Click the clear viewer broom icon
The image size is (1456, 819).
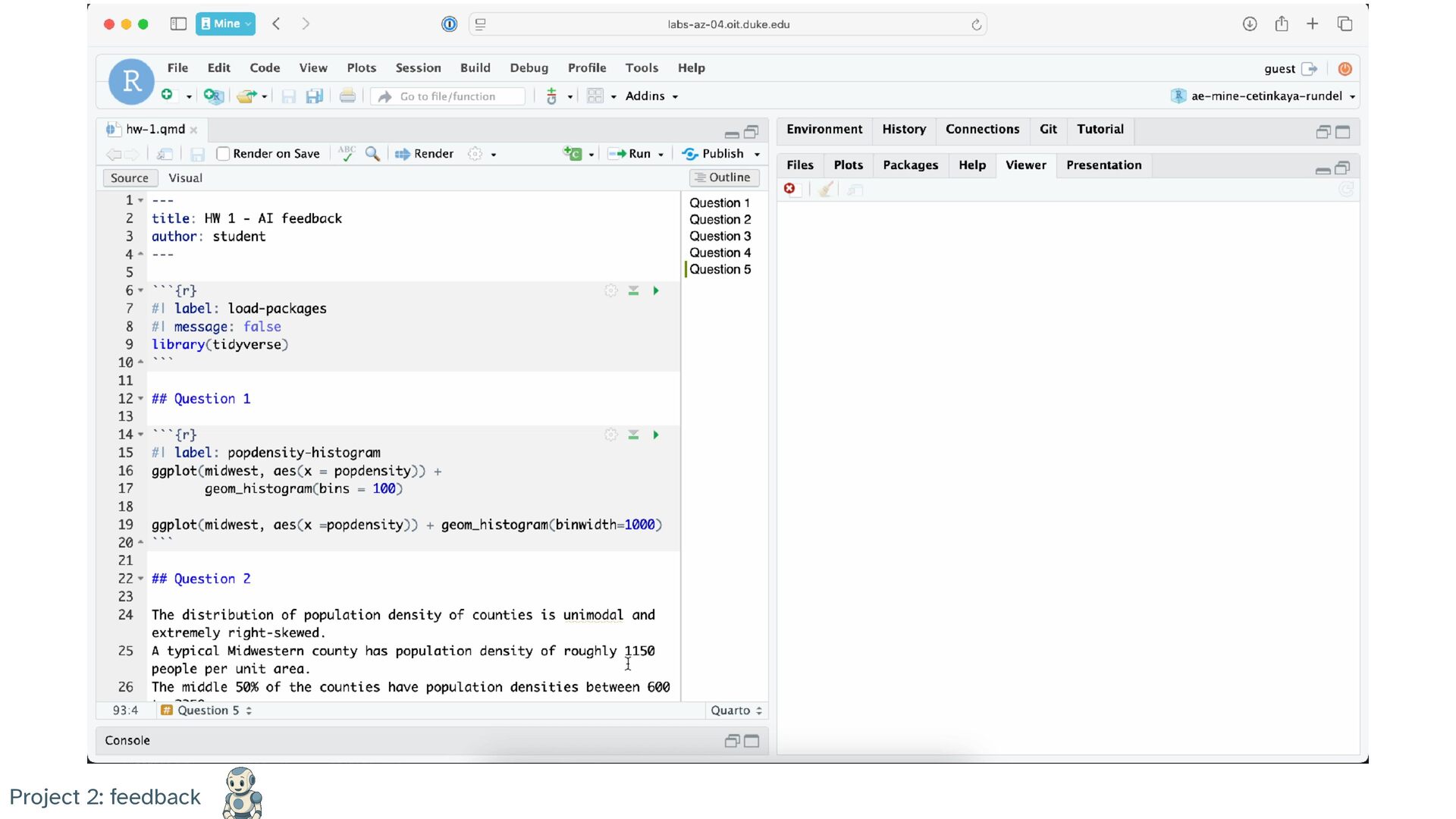point(826,190)
